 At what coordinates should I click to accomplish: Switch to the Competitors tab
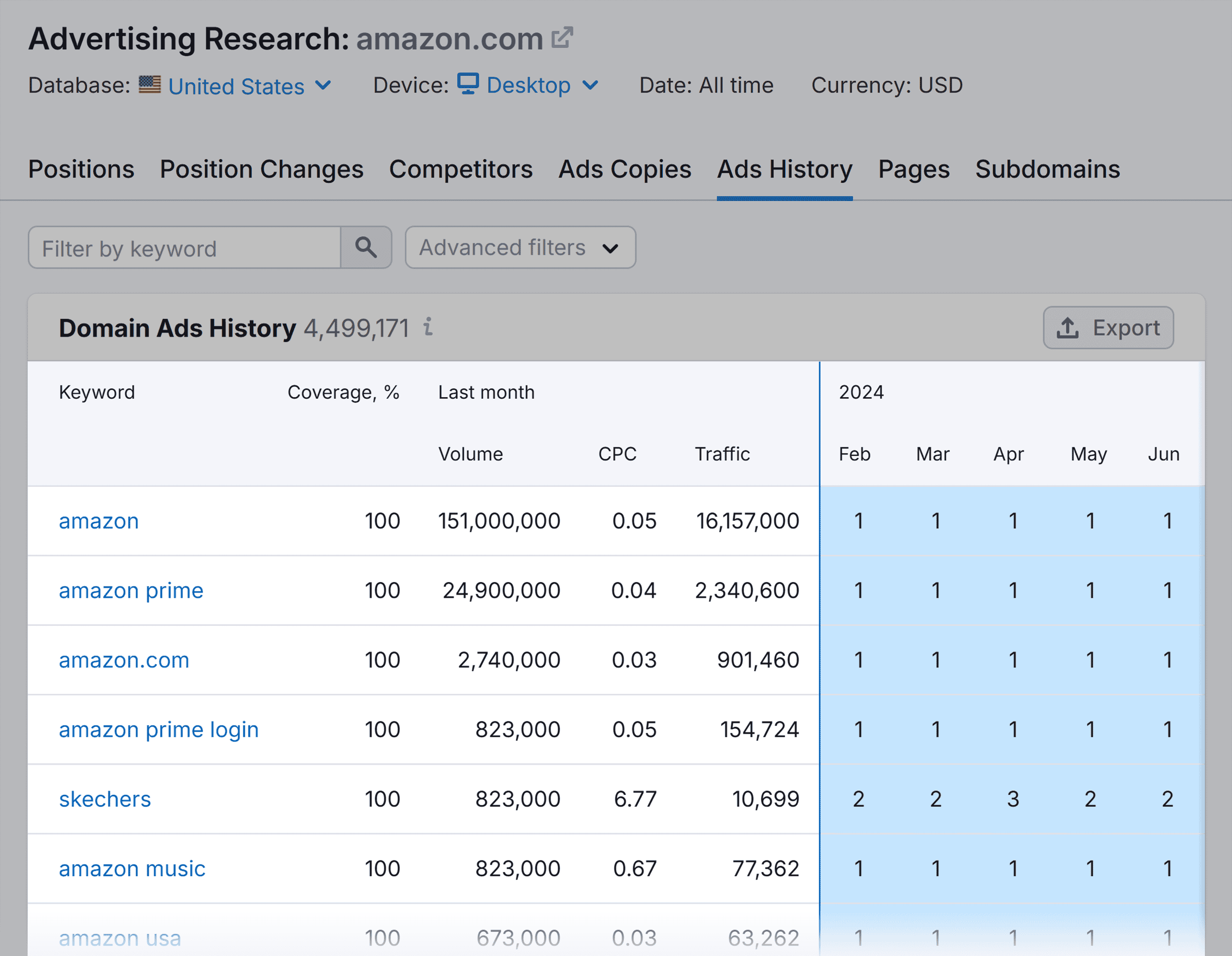pos(461,169)
